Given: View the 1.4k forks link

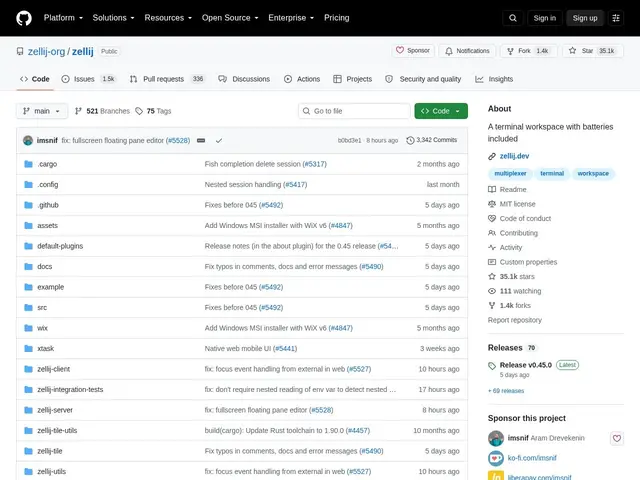Looking at the screenshot, I should tap(509, 305).
